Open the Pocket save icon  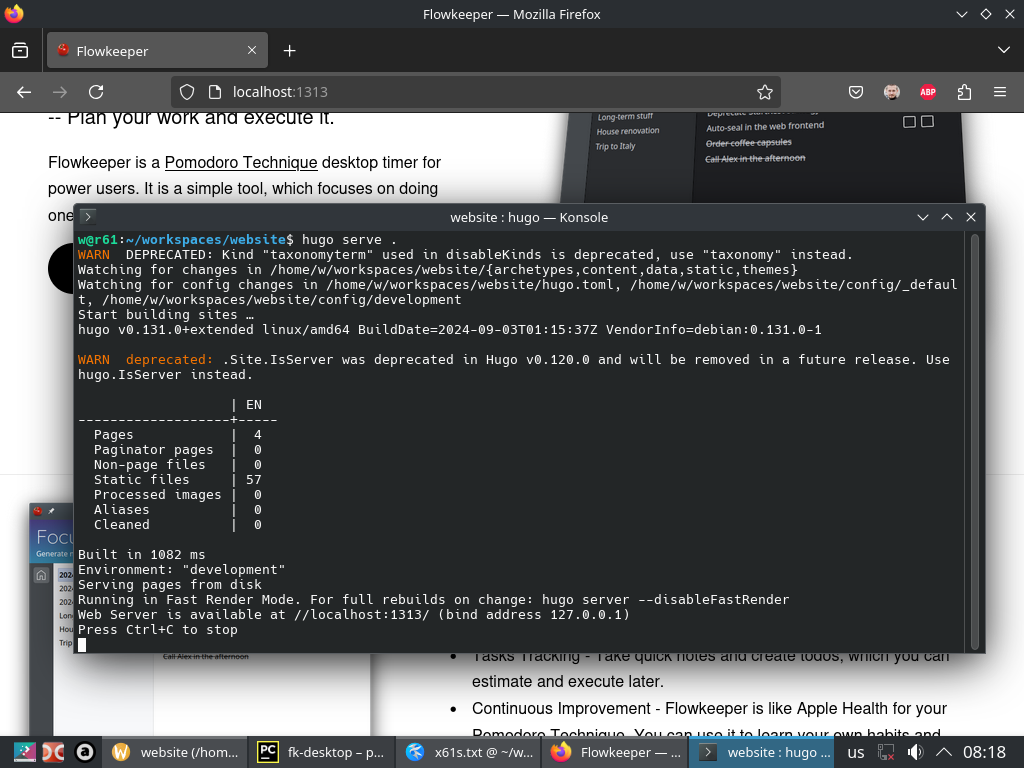[x=856, y=92]
